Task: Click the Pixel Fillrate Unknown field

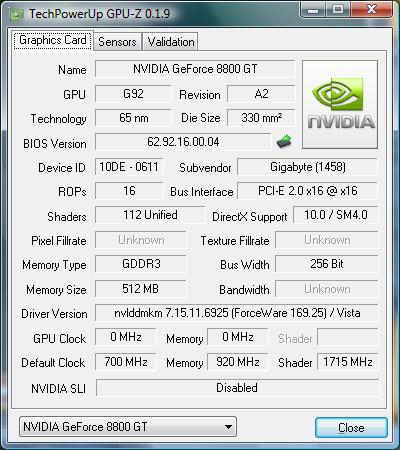Action: pos(141,240)
